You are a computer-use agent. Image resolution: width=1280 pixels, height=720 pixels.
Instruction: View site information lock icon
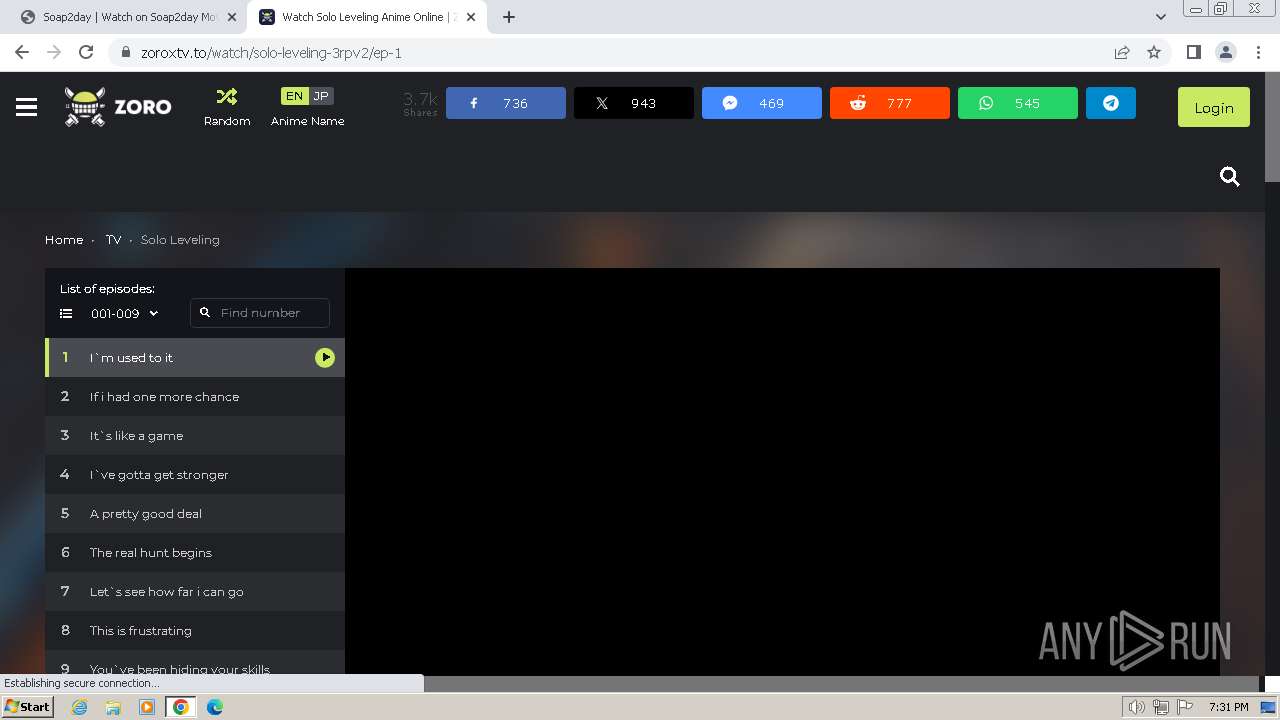coord(125,53)
